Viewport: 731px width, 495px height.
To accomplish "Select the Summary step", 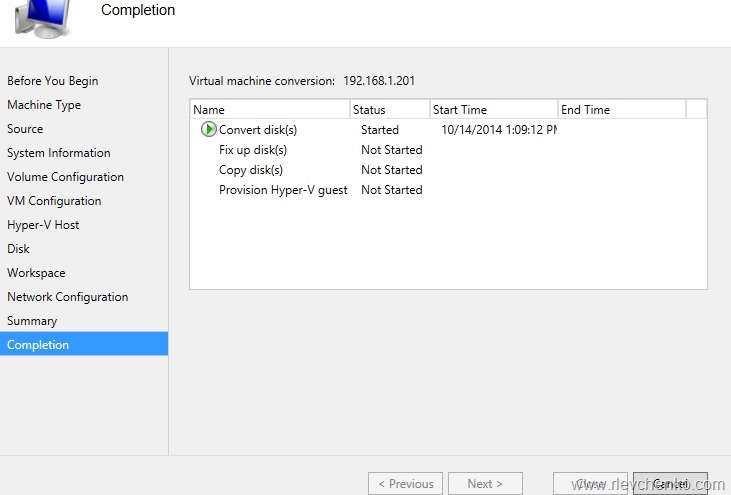I will click(x=32, y=321).
